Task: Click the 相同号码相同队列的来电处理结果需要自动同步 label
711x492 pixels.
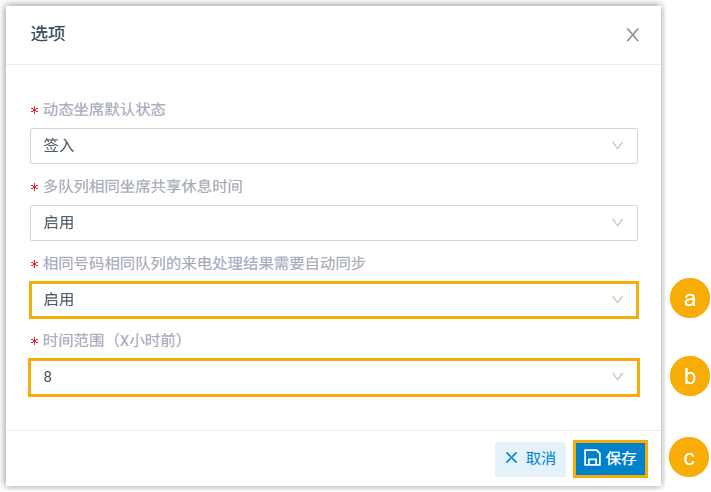Action: [204, 263]
